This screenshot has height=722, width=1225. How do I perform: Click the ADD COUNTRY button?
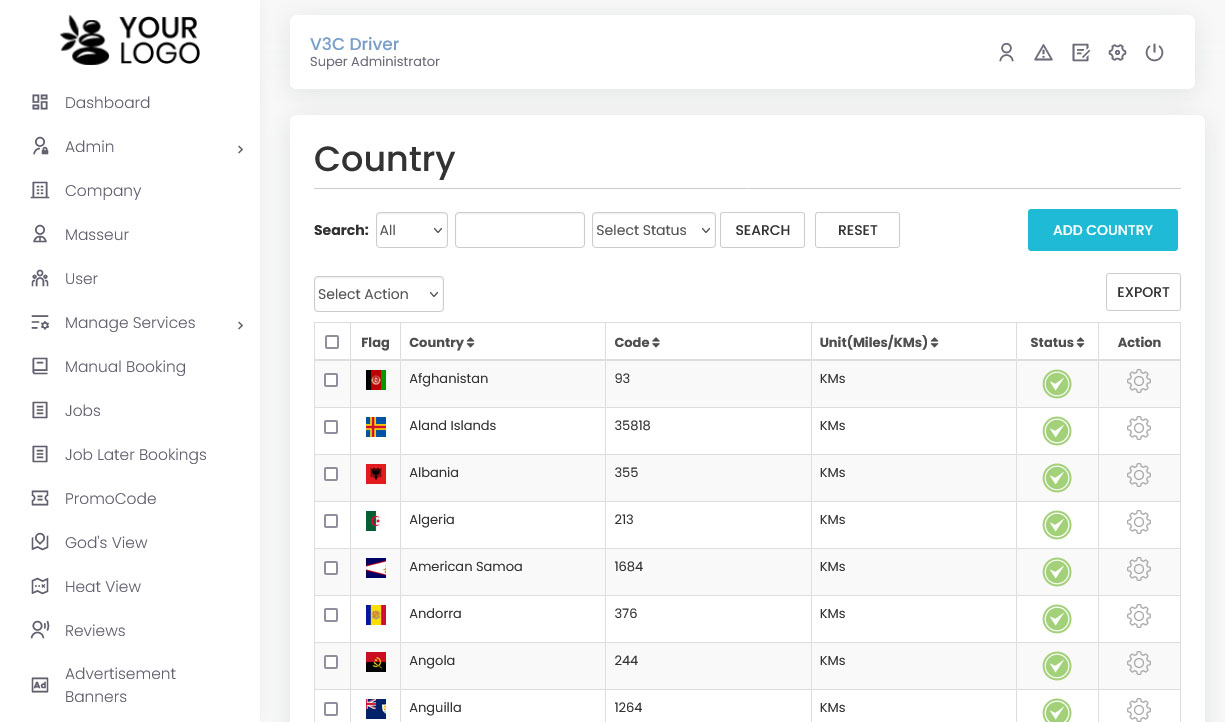coord(1103,230)
